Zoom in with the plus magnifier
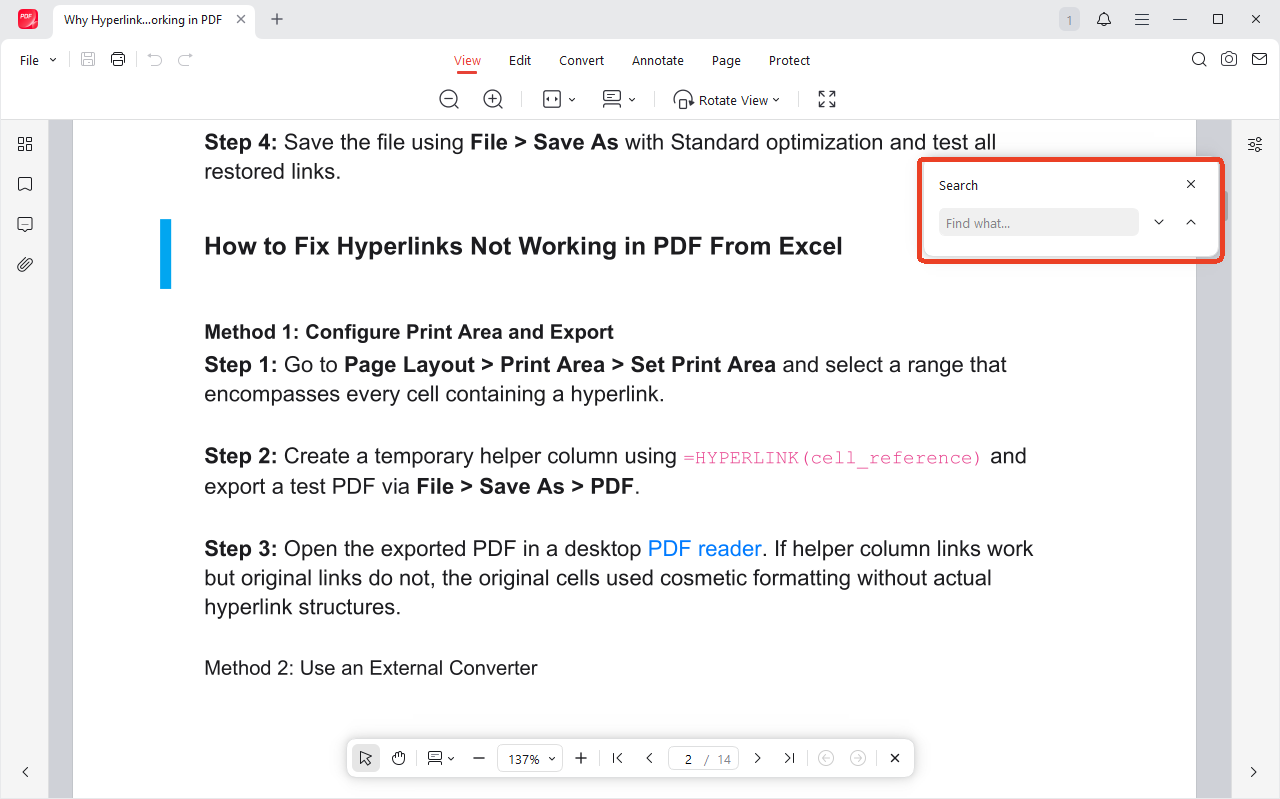The height and width of the screenshot is (799, 1280). click(493, 99)
